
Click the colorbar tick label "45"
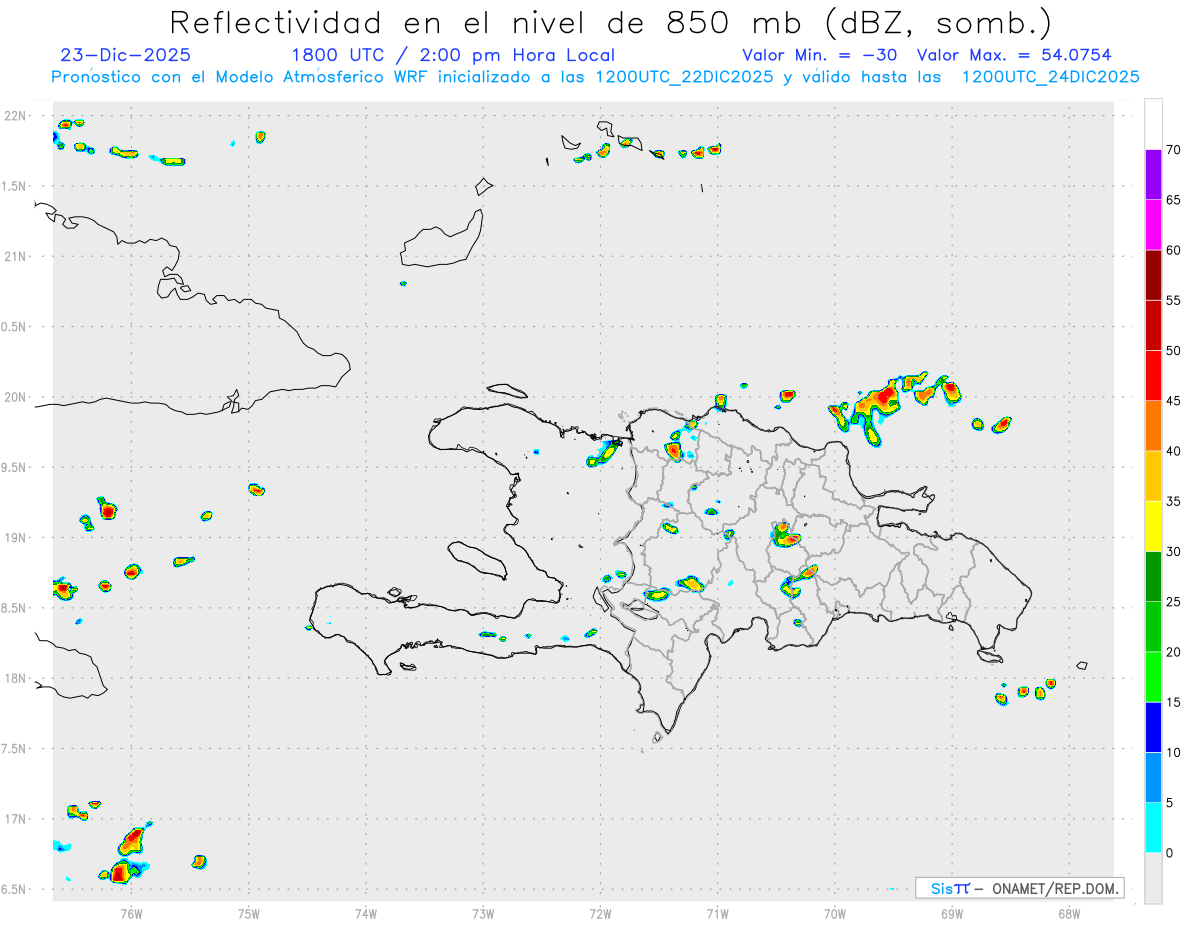point(1173,401)
